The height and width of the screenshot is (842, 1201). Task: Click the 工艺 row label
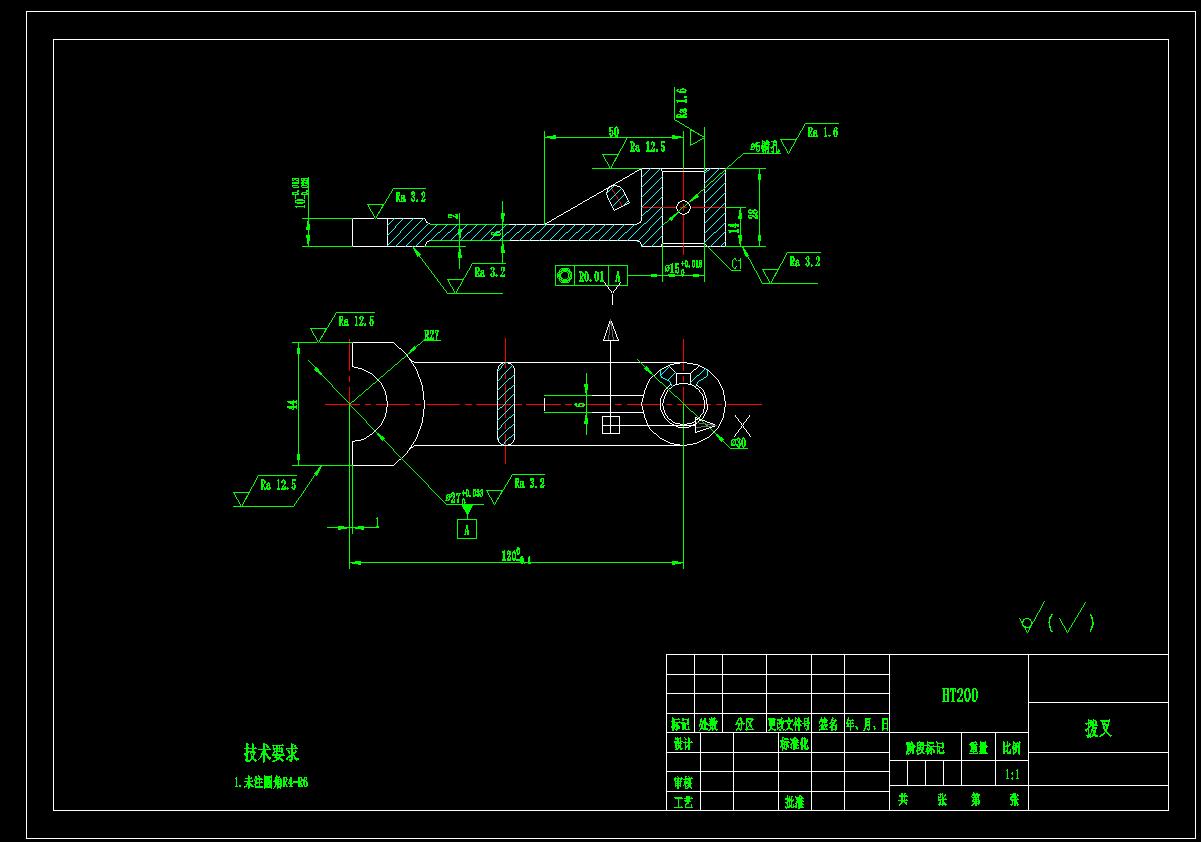click(683, 802)
